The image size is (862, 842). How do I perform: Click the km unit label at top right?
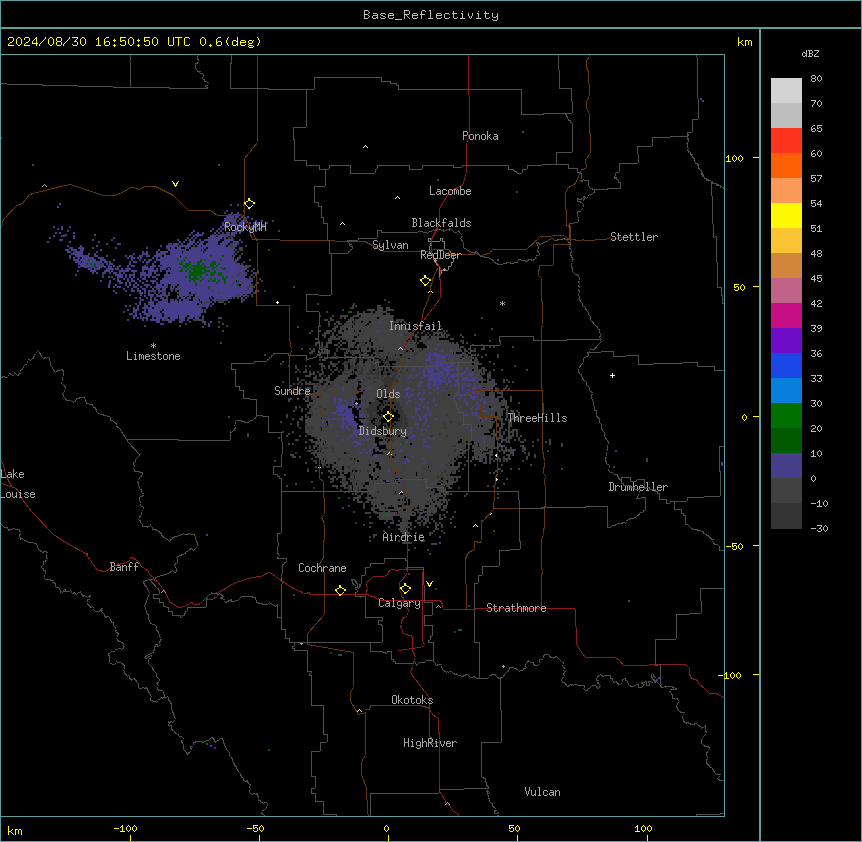click(x=744, y=42)
